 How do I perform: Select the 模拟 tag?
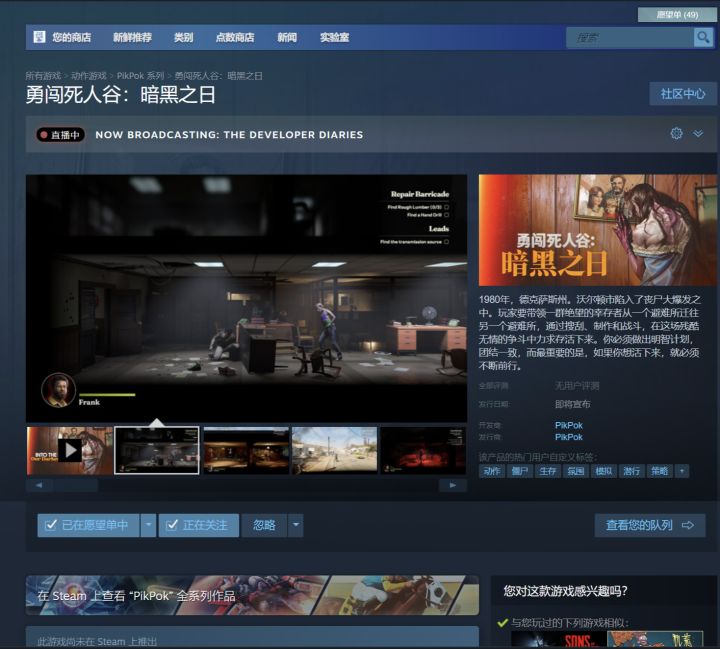603,471
